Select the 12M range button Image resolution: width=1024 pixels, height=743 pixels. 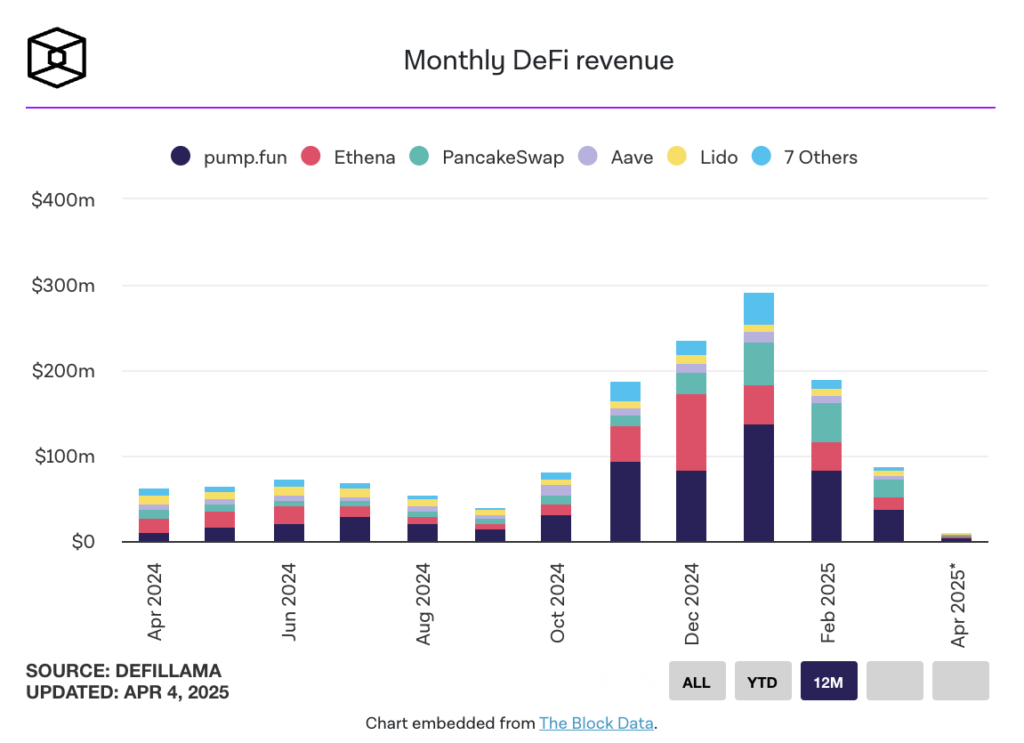(x=828, y=681)
